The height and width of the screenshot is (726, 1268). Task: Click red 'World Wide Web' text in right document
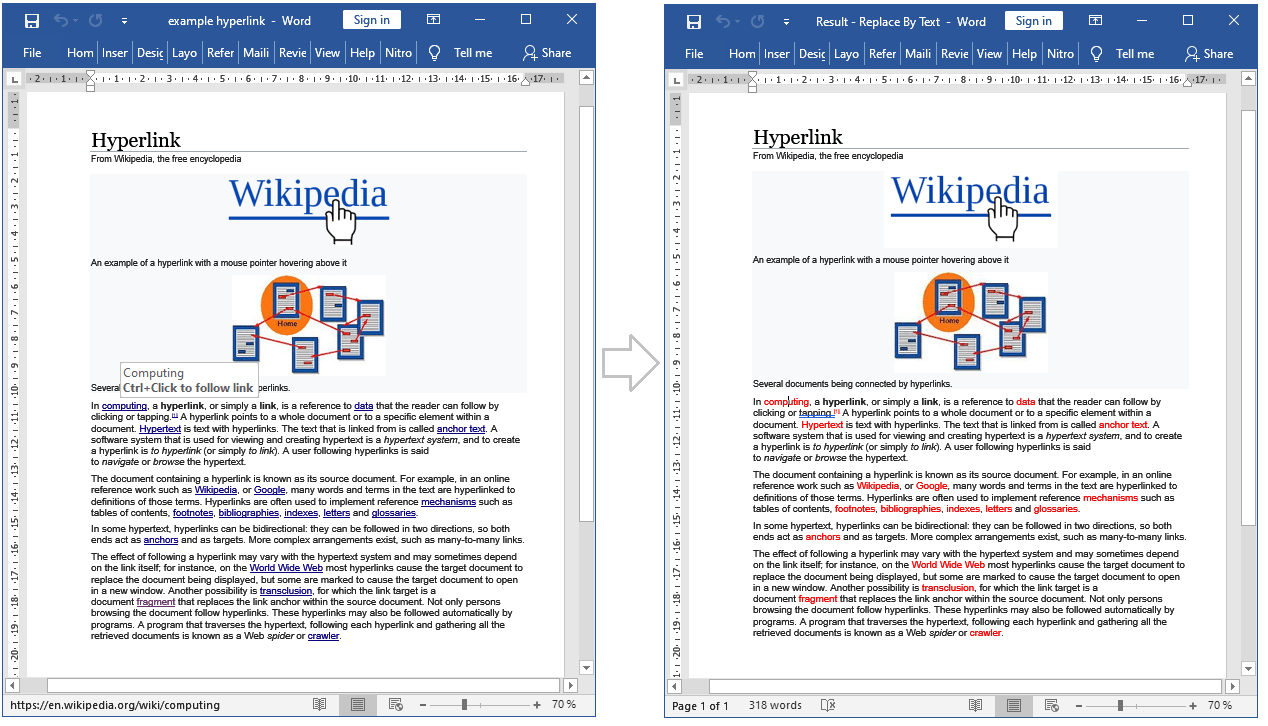click(x=948, y=565)
